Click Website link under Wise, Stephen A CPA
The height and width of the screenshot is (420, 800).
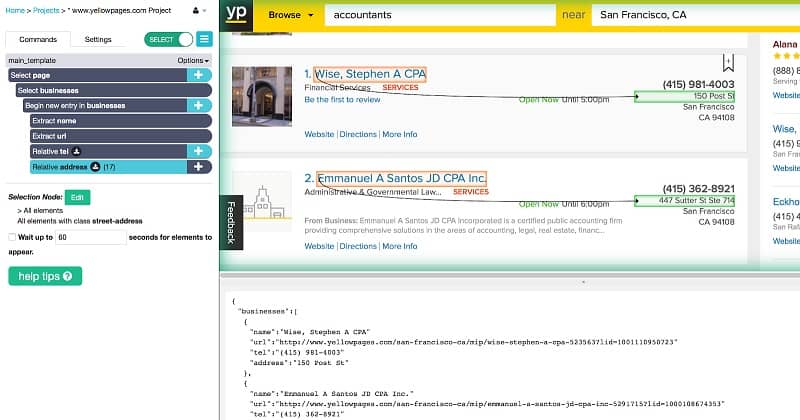pos(319,134)
